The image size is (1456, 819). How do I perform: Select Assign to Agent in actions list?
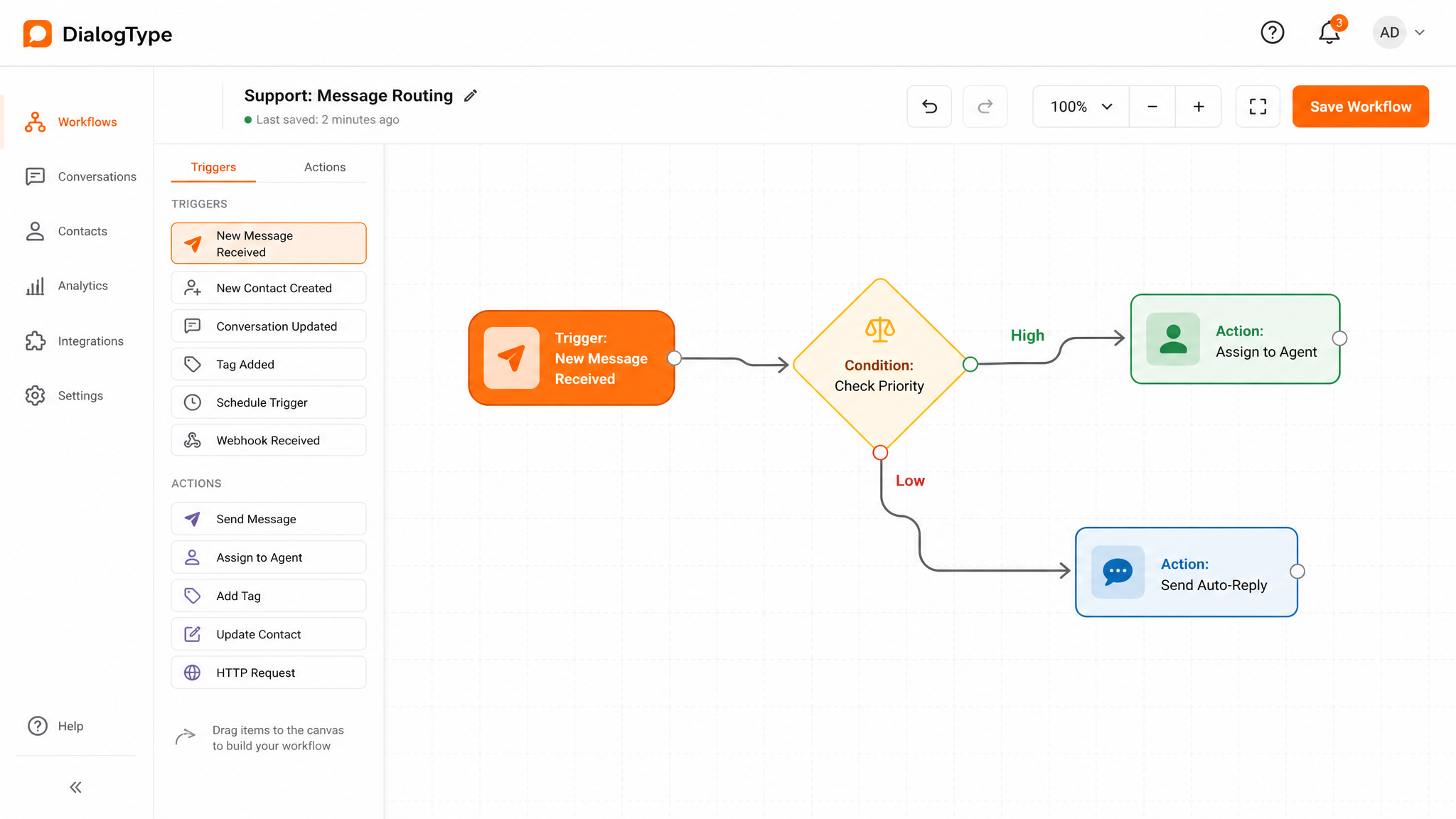(269, 557)
